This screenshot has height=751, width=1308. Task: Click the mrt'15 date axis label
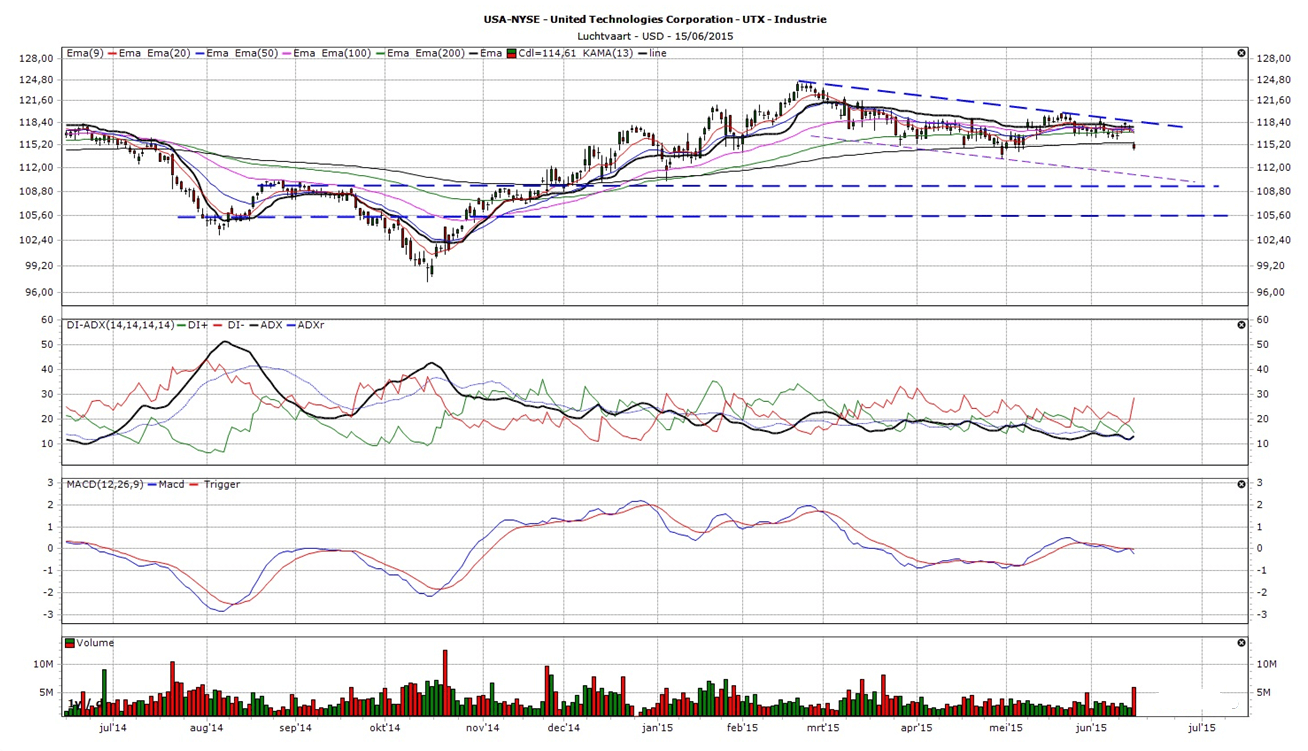click(823, 728)
